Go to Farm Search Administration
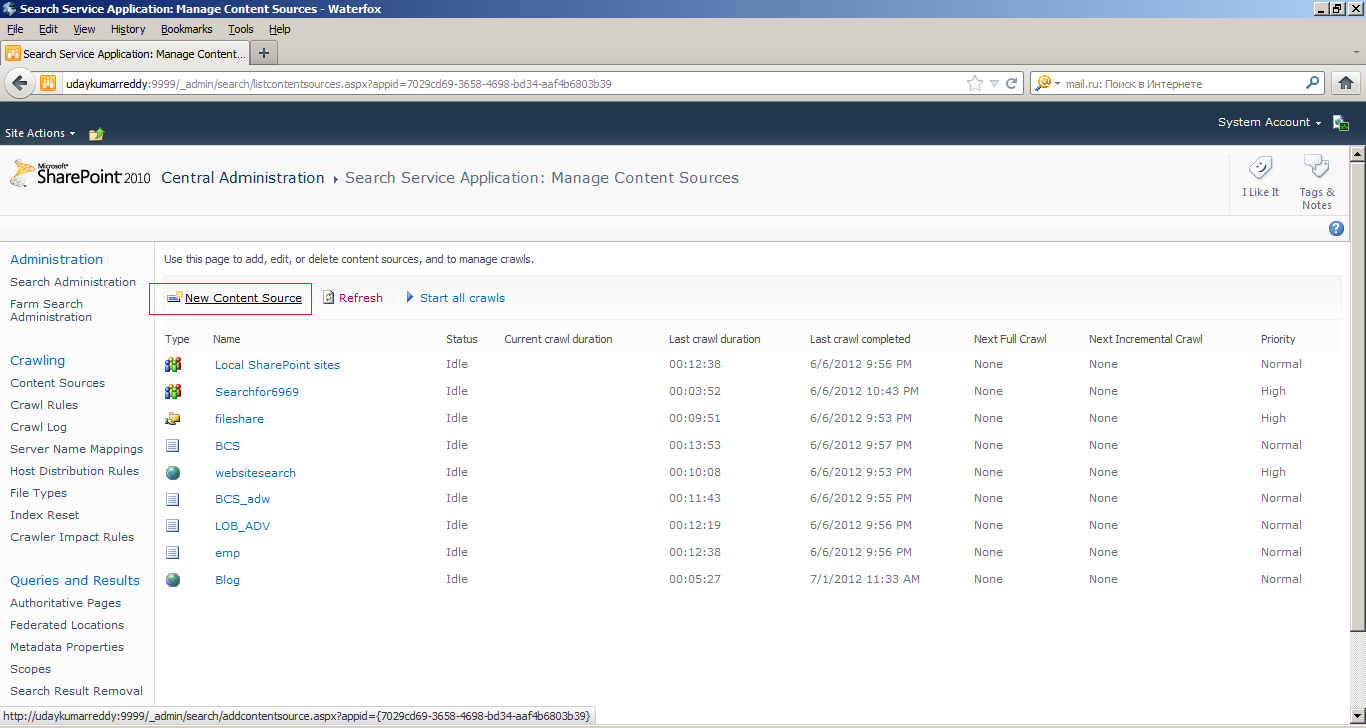1366x728 pixels. [x=51, y=310]
